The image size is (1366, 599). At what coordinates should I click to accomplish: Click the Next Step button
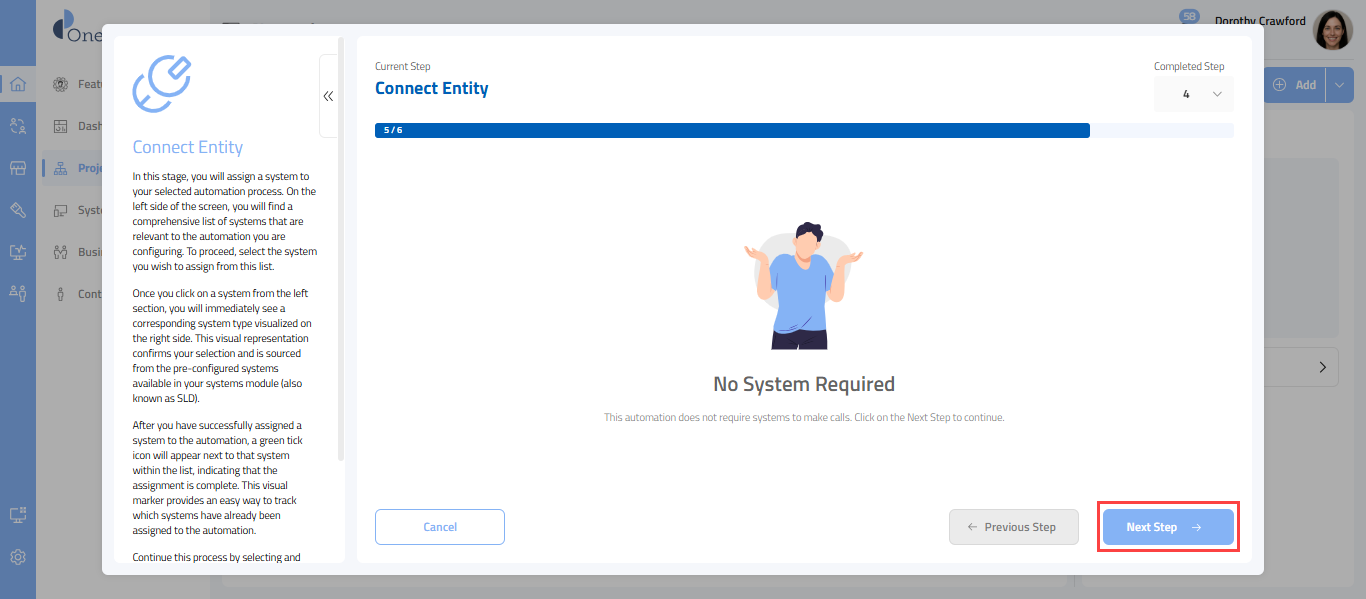1167,527
